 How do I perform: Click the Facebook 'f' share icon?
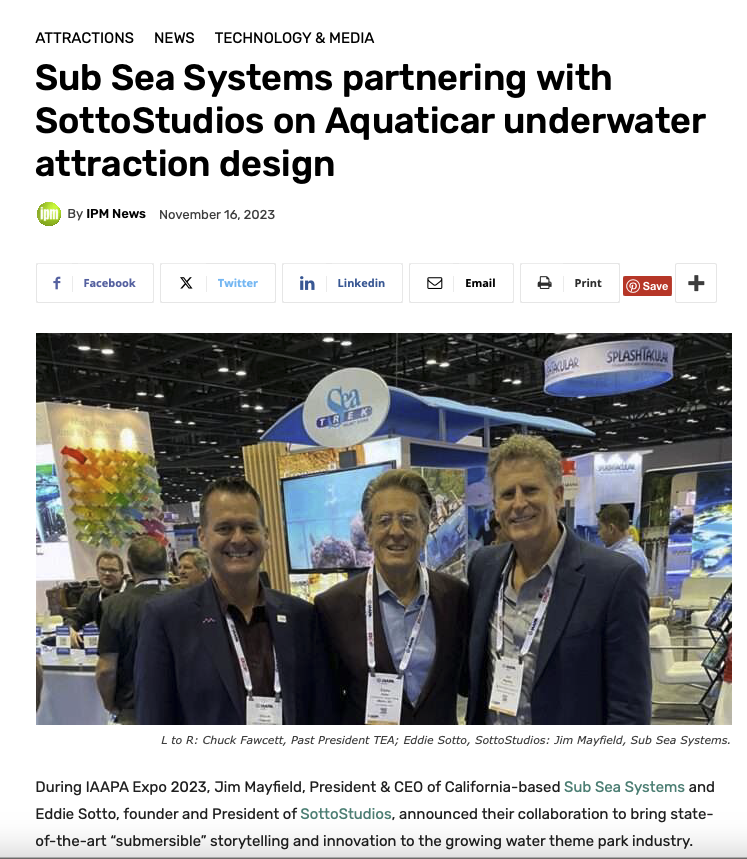[x=56, y=283]
